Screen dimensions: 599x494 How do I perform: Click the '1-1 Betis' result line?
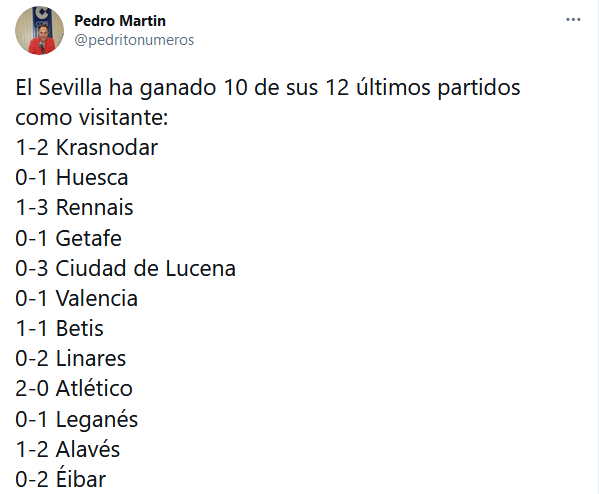(x=59, y=329)
